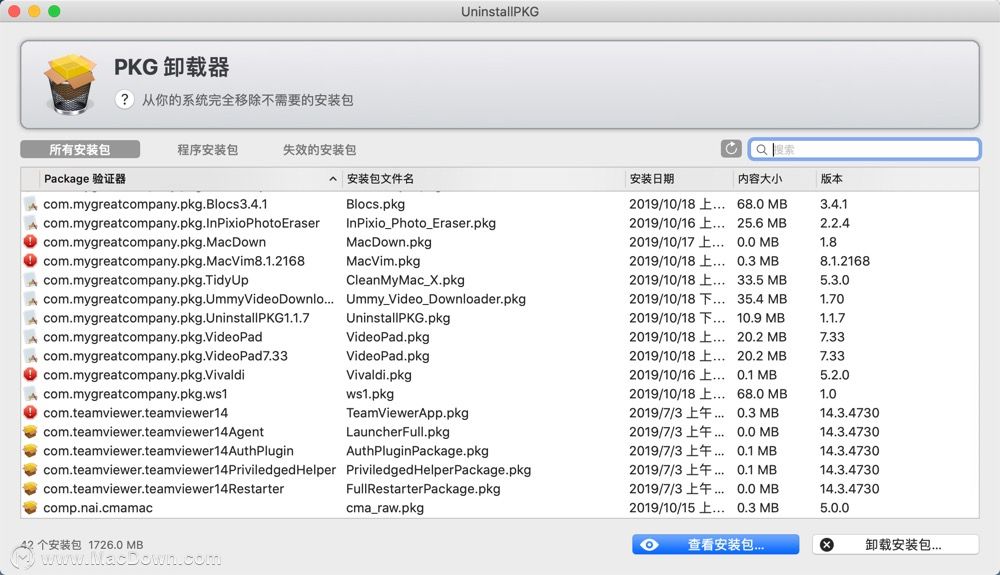
Task: Click eye icon on 查看安装包 button
Action: click(x=649, y=545)
